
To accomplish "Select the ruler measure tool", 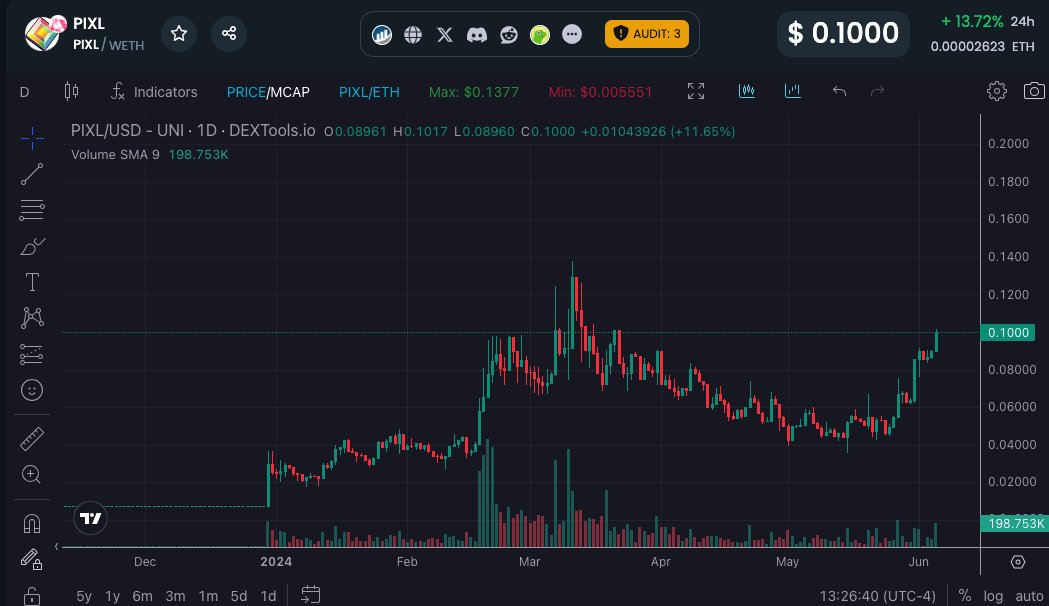I will pyautogui.click(x=31, y=439).
